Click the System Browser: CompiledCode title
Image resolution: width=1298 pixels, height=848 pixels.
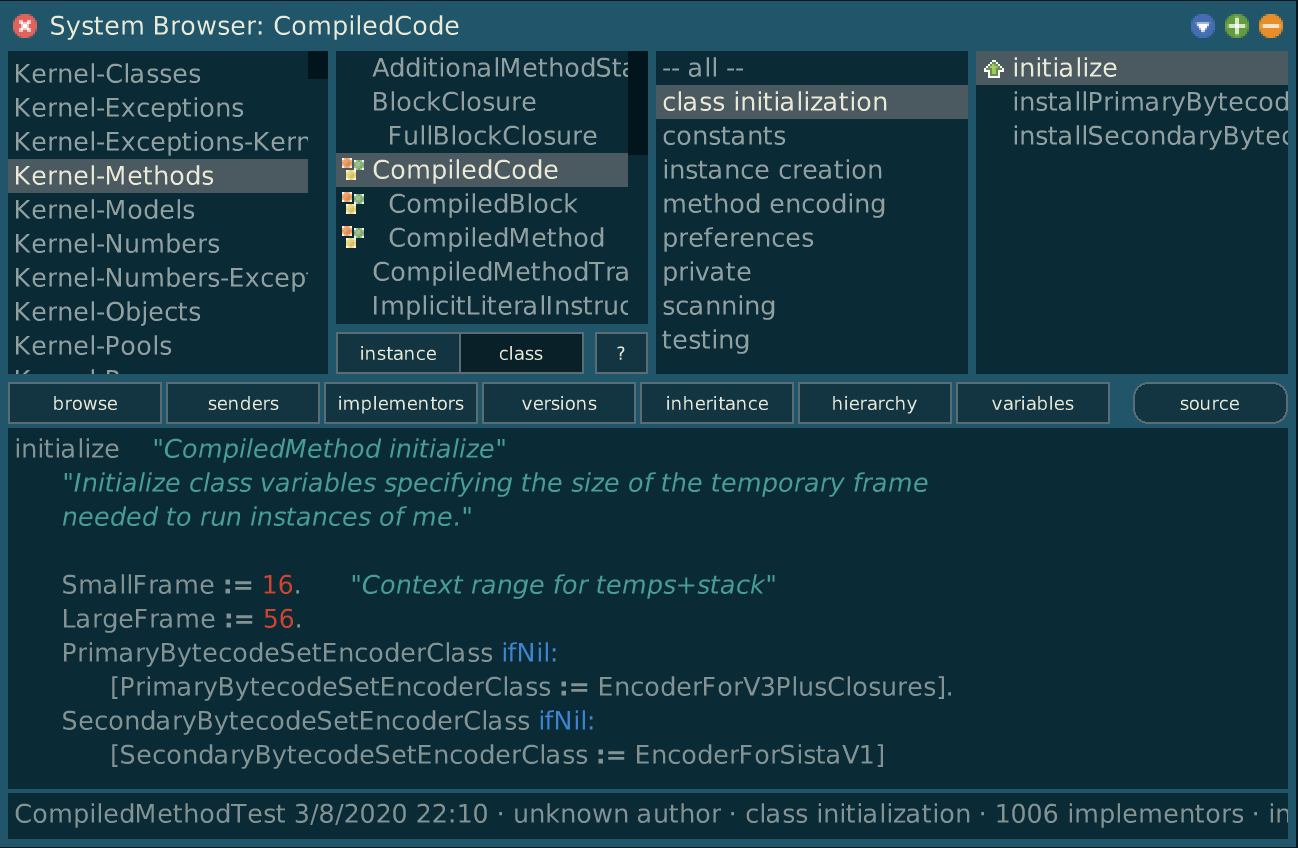click(254, 26)
